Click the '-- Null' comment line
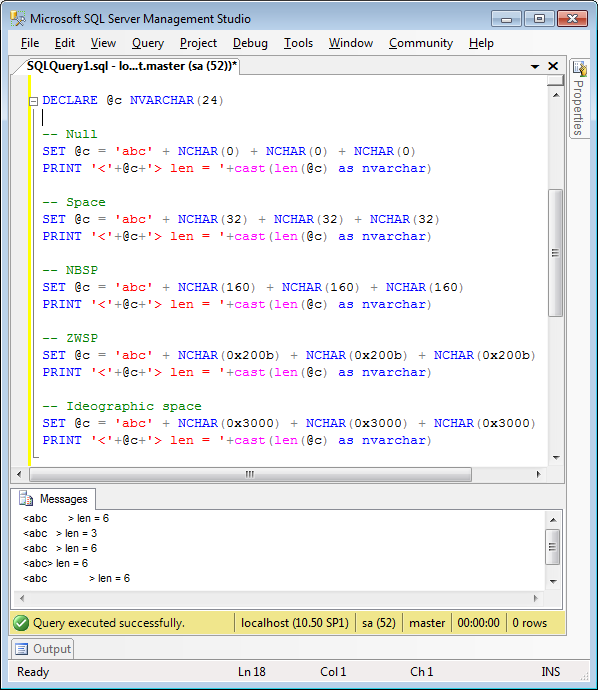The height and width of the screenshot is (690, 598). (x=70, y=134)
